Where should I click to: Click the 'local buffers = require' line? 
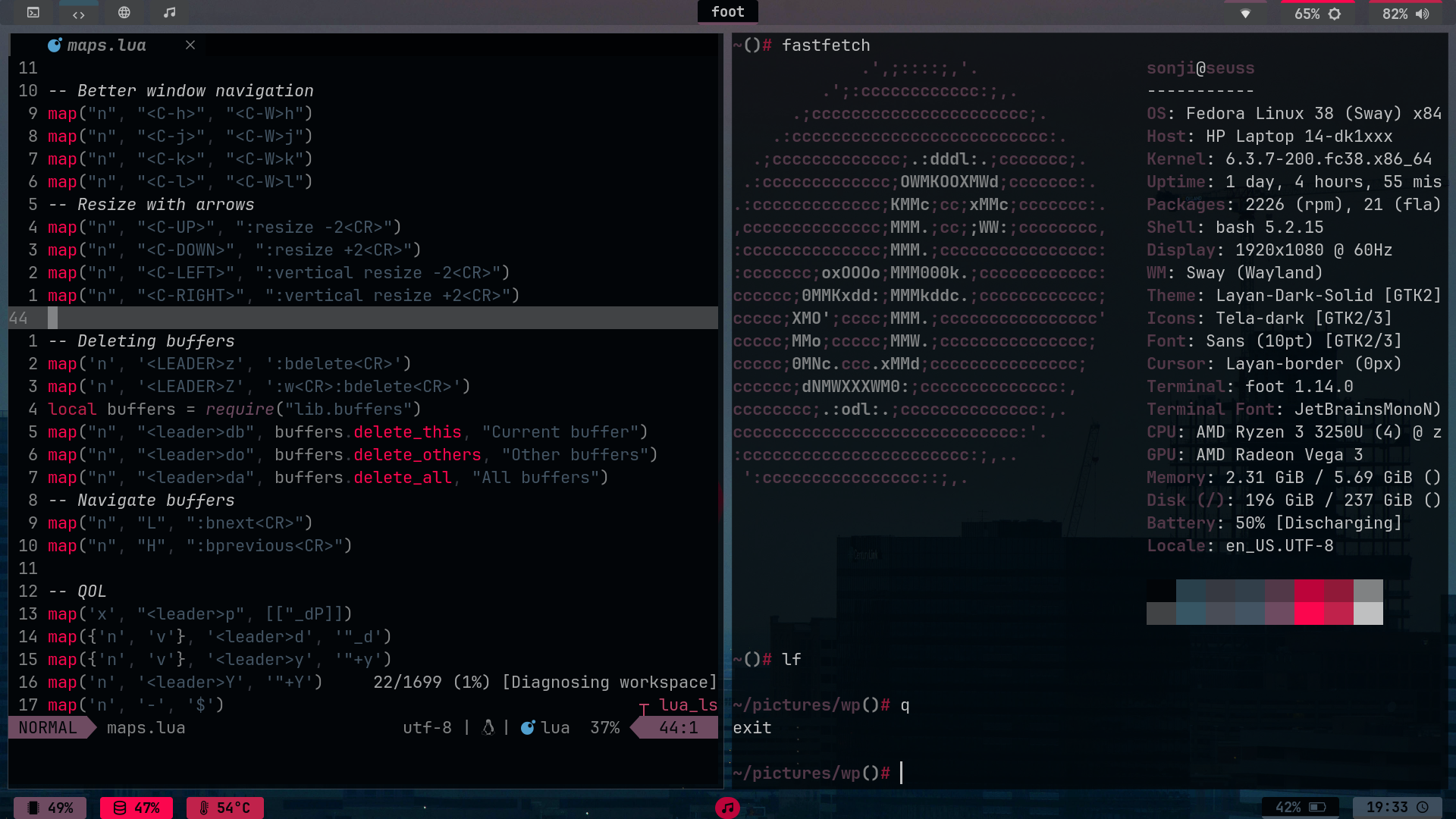[x=234, y=409]
